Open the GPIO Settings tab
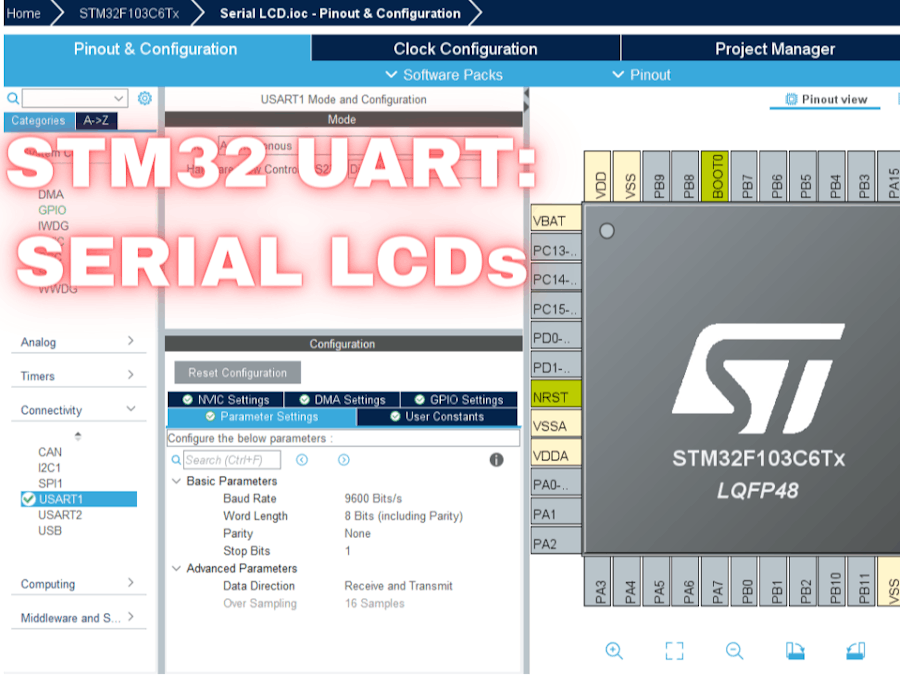 click(x=459, y=399)
